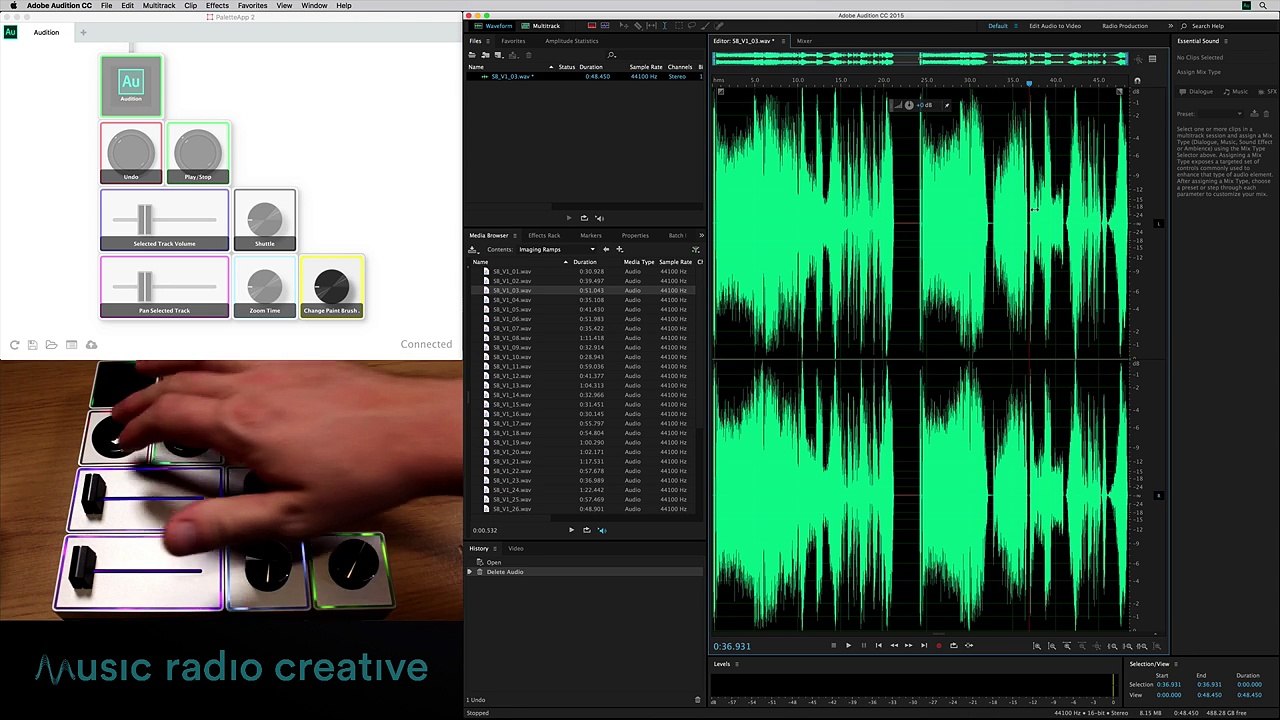The width and height of the screenshot is (1280, 720).
Task: Click the cloud upload icon in PaletteApp
Action: tap(91, 345)
